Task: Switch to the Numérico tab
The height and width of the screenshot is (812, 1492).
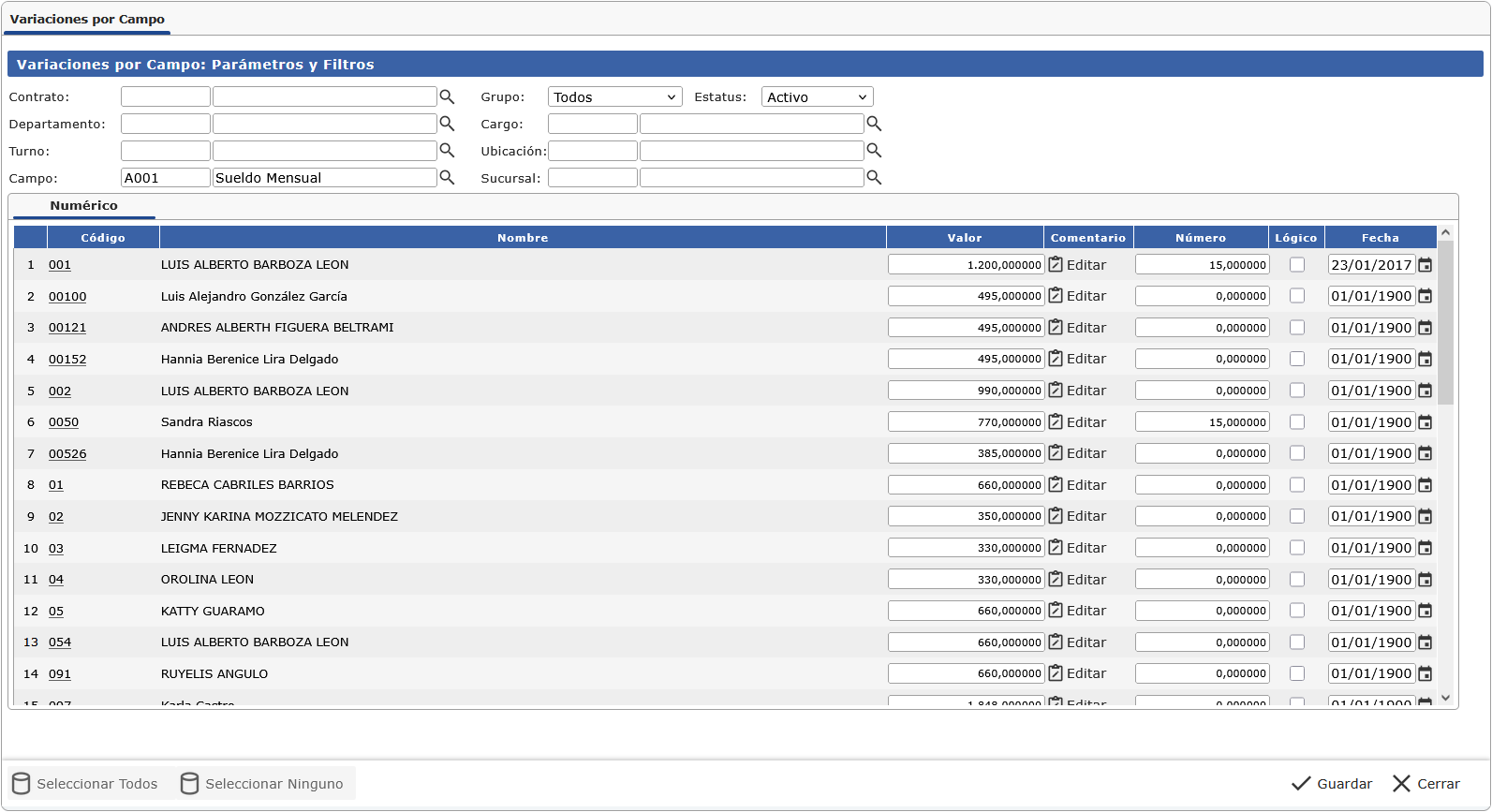Action: (83, 206)
